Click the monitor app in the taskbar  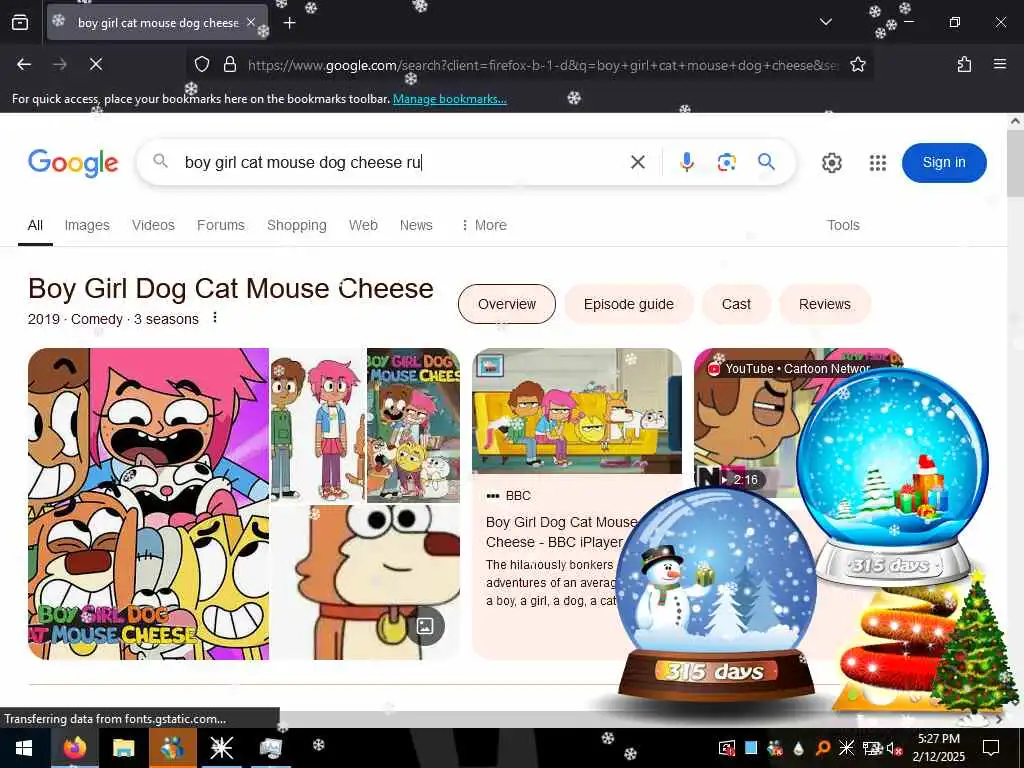[x=270, y=748]
